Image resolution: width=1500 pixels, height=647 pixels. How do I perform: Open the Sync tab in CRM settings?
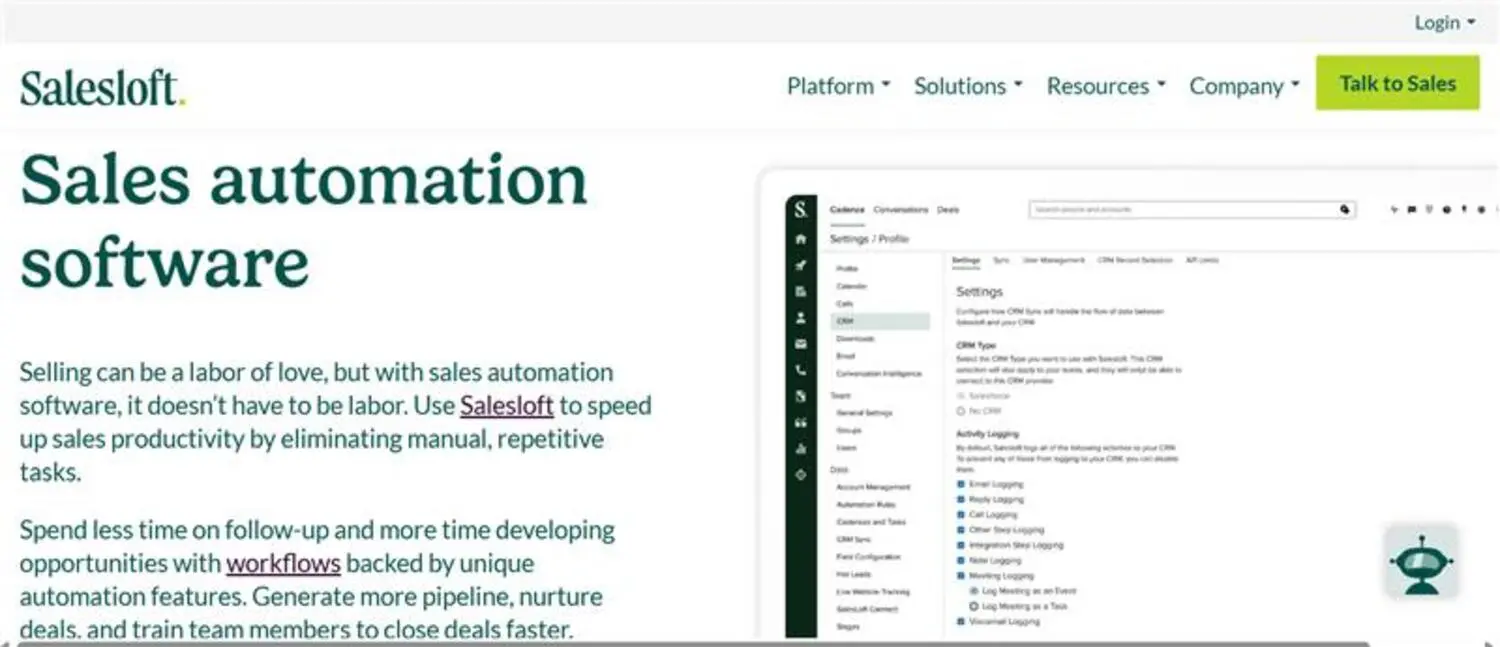[x=1000, y=260]
